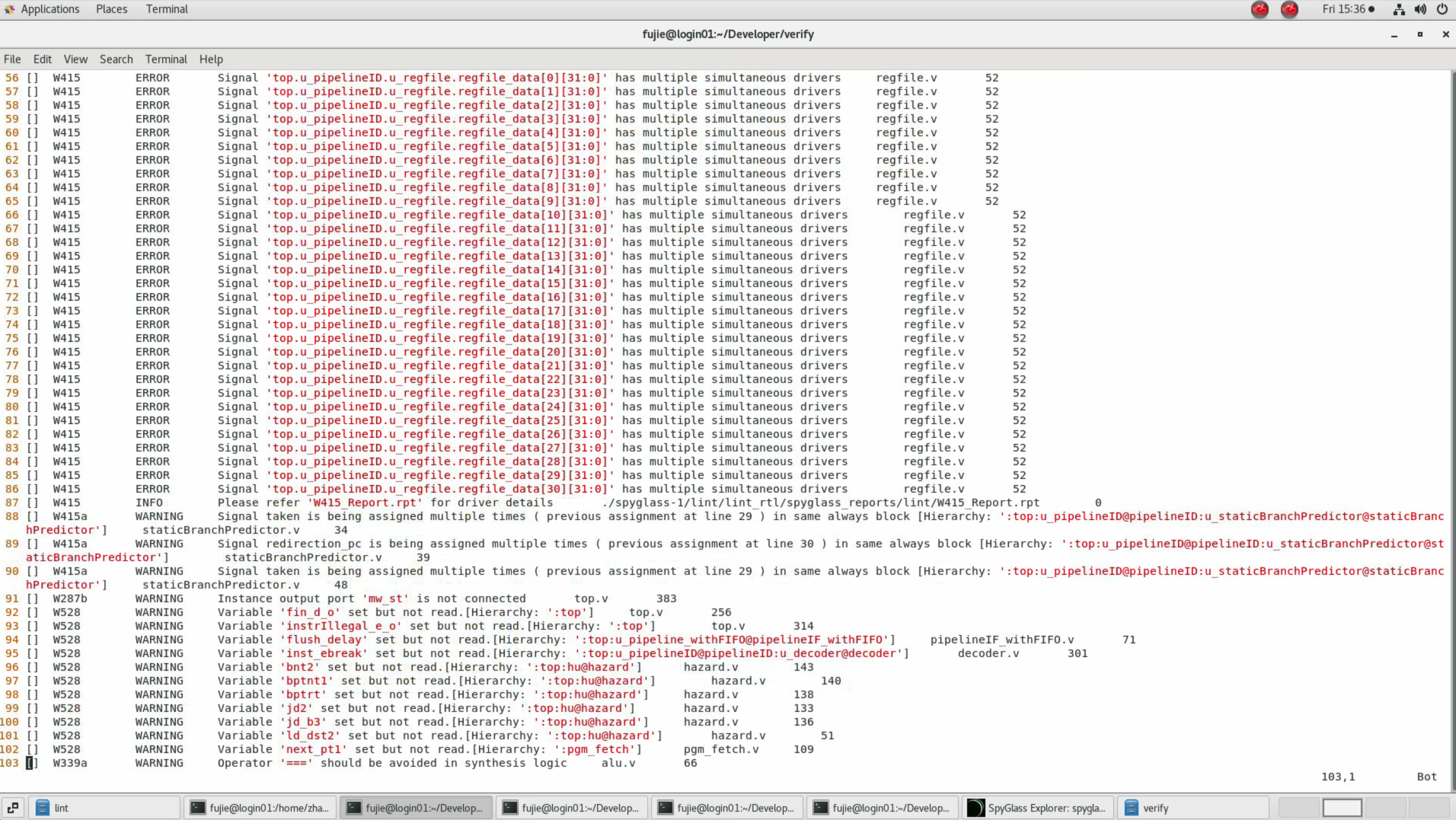Screen dimensions: 1456x820
Task: Click 'jd_b3' variable on line 100
Action: pyautogui.click(x=304, y=722)
